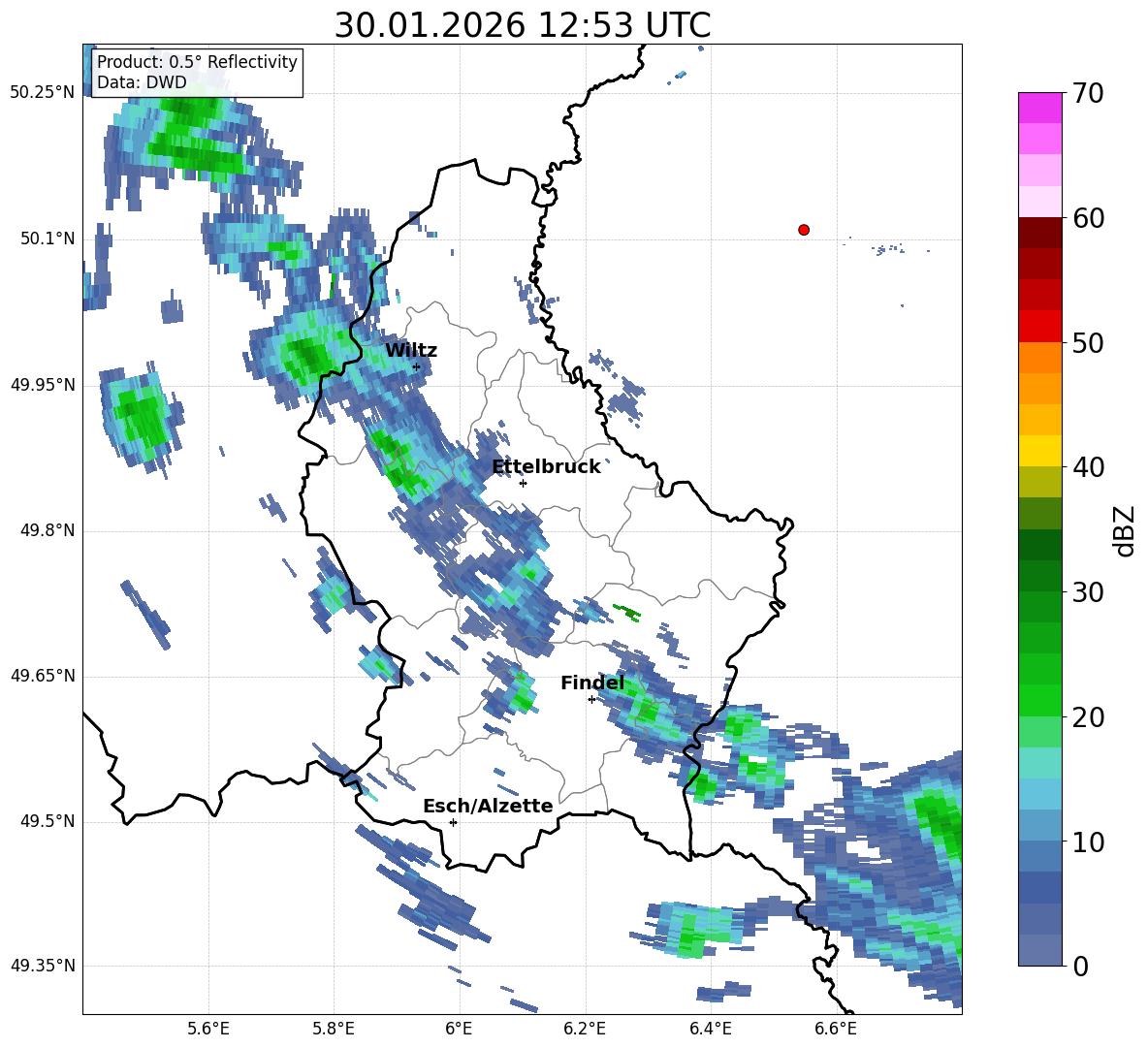The height and width of the screenshot is (1048, 1148).
Task: Click the yellow colorbar segment above 40
Action: pyautogui.click(x=1040, y=451)
